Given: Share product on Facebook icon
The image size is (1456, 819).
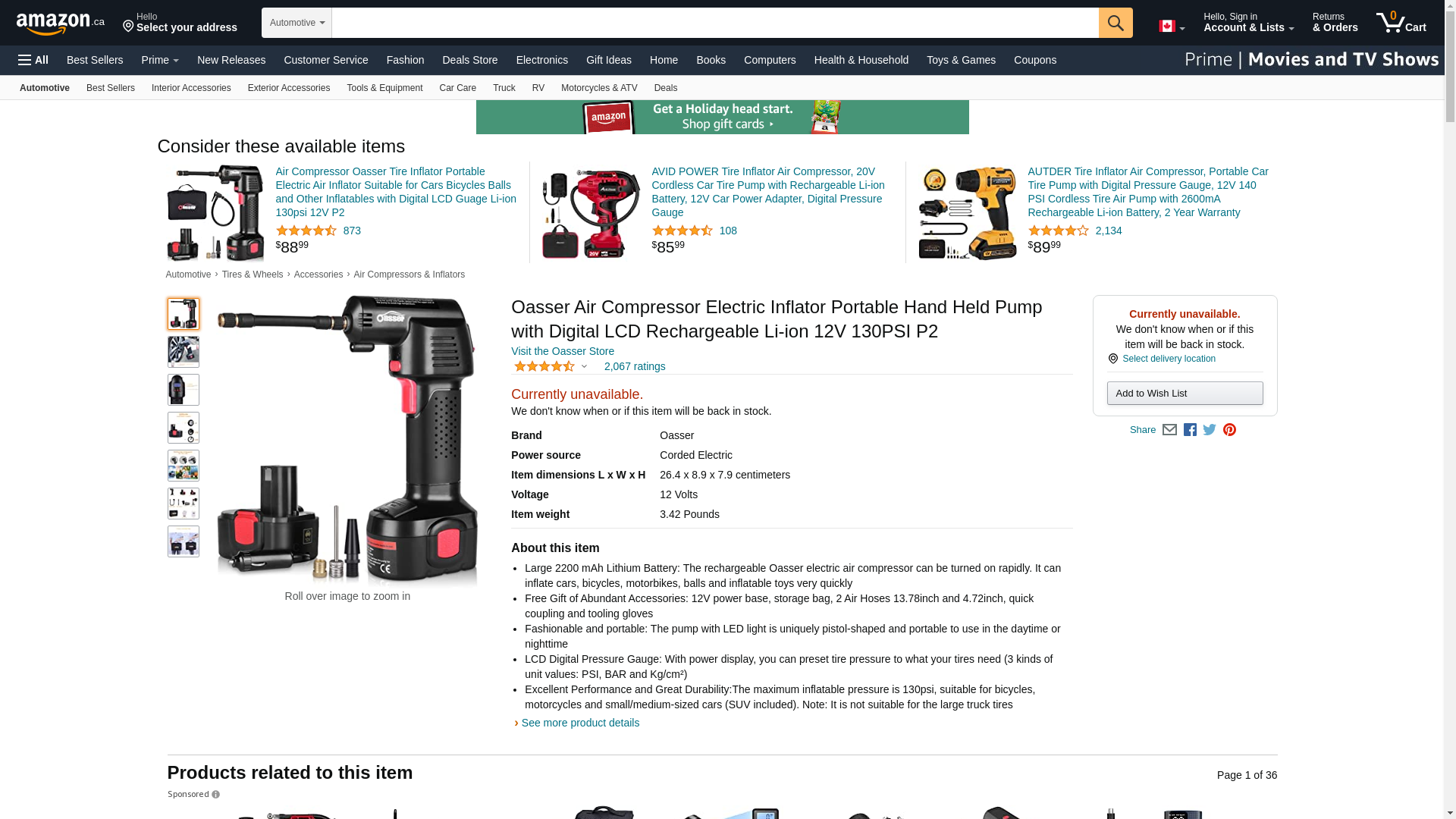Looking at the screenshot, I should point(1190,430).
